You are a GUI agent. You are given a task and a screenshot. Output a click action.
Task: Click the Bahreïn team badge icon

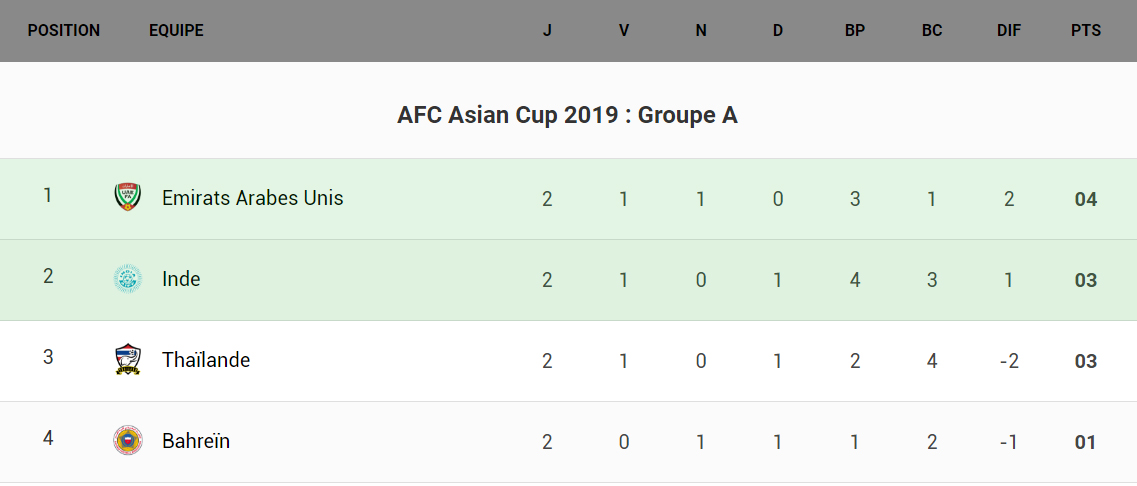click(128, 440)
